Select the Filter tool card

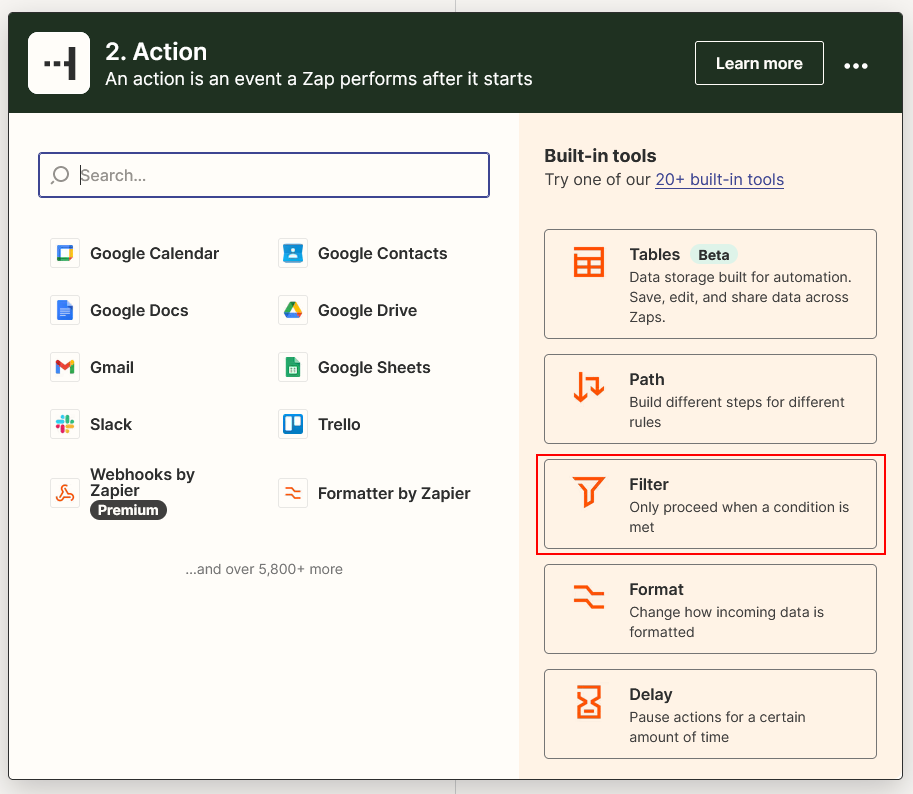pyautogui.click(x=710, y=504)
